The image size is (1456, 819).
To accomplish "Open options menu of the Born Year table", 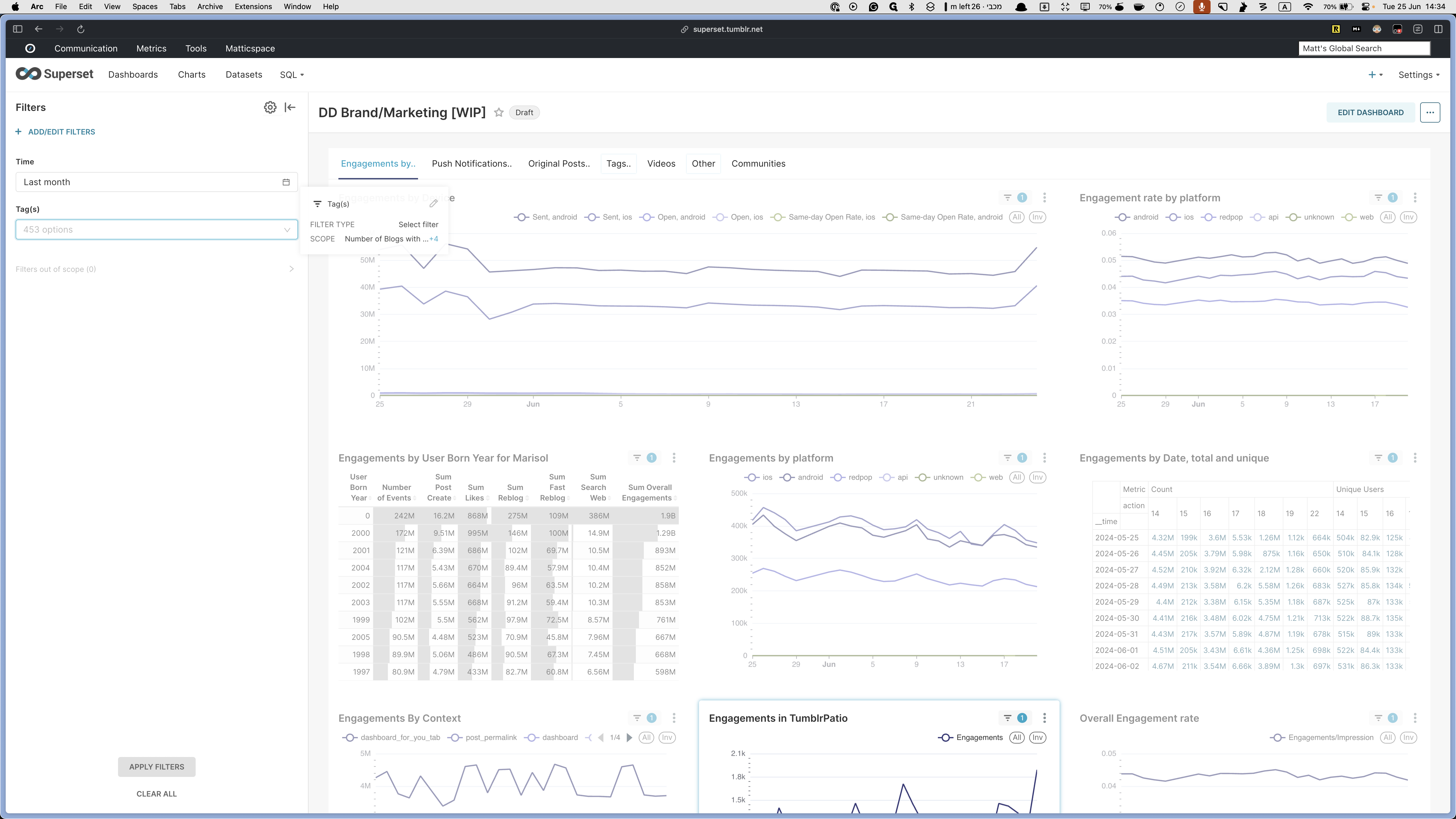I will pyautogui.click(x=674, y=458).
